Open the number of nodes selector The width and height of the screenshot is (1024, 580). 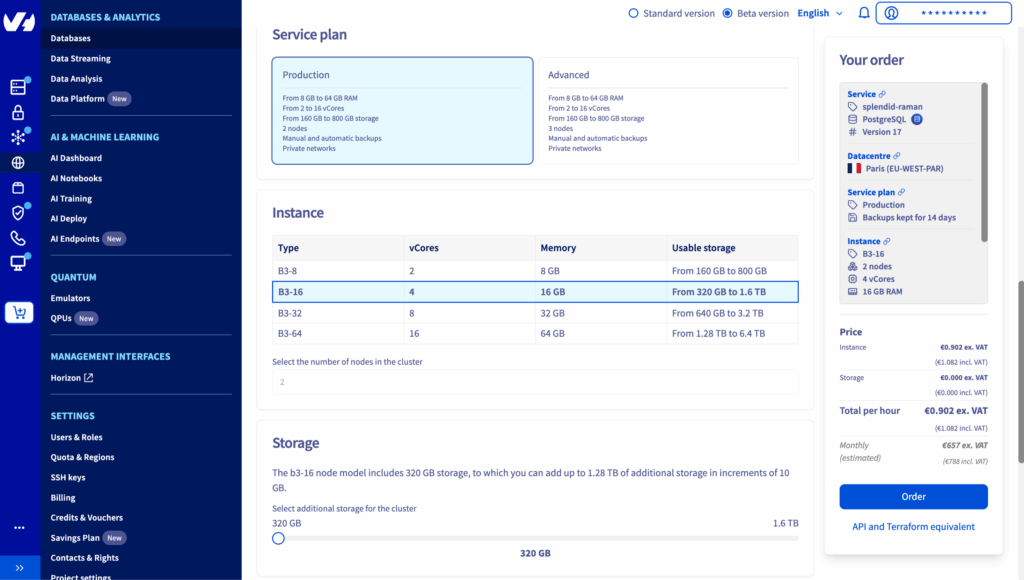point(535,382)
